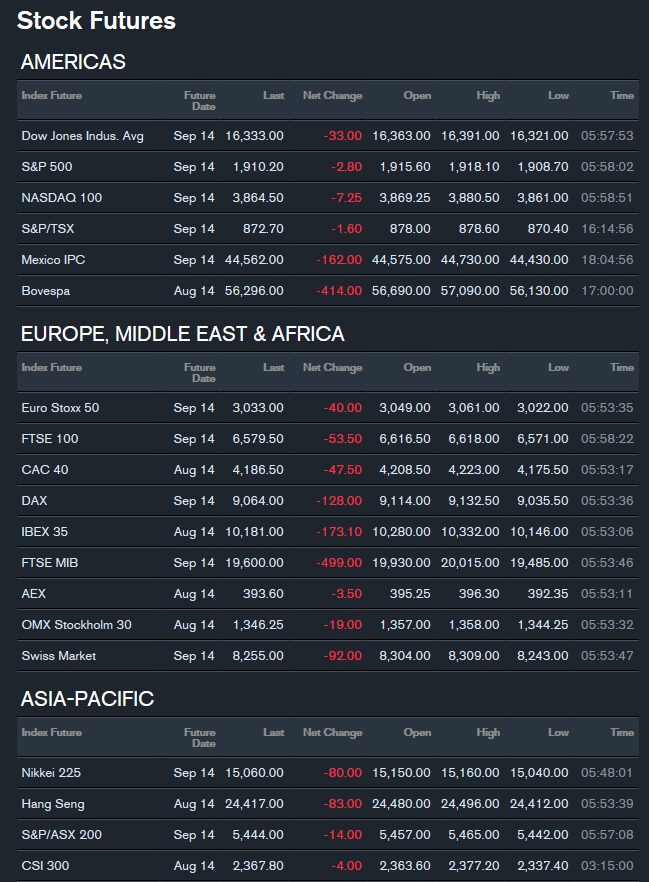Viewport: 649px width, 882px height.
Task: Click the Time header in Europe table
Action: click(x=622, y=367)
